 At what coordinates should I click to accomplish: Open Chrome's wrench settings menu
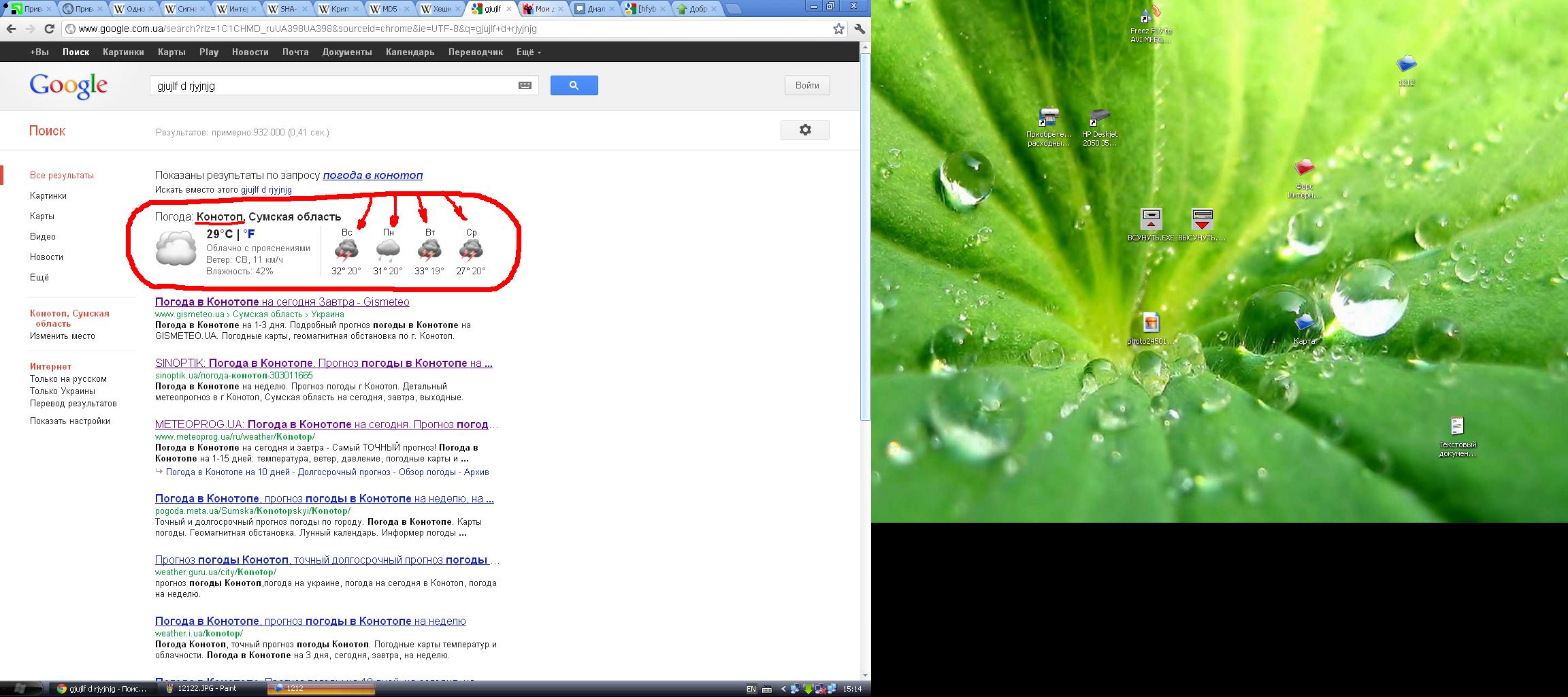tap(860, 29)
